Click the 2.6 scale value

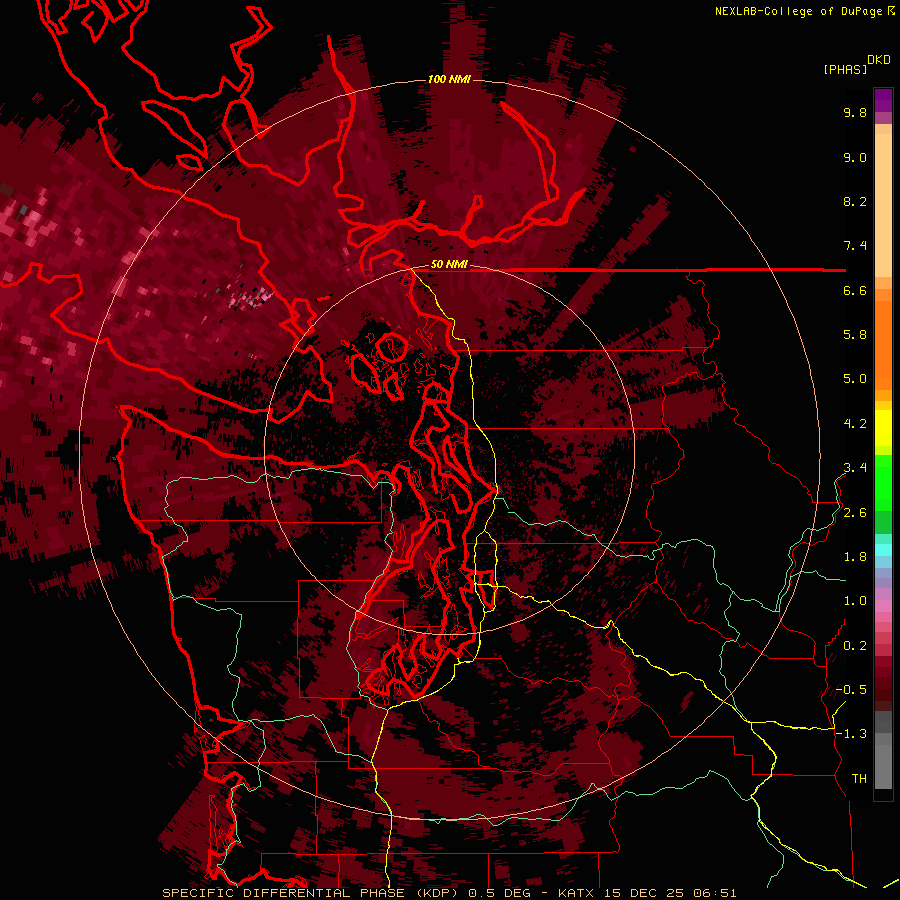coord(855,513)
